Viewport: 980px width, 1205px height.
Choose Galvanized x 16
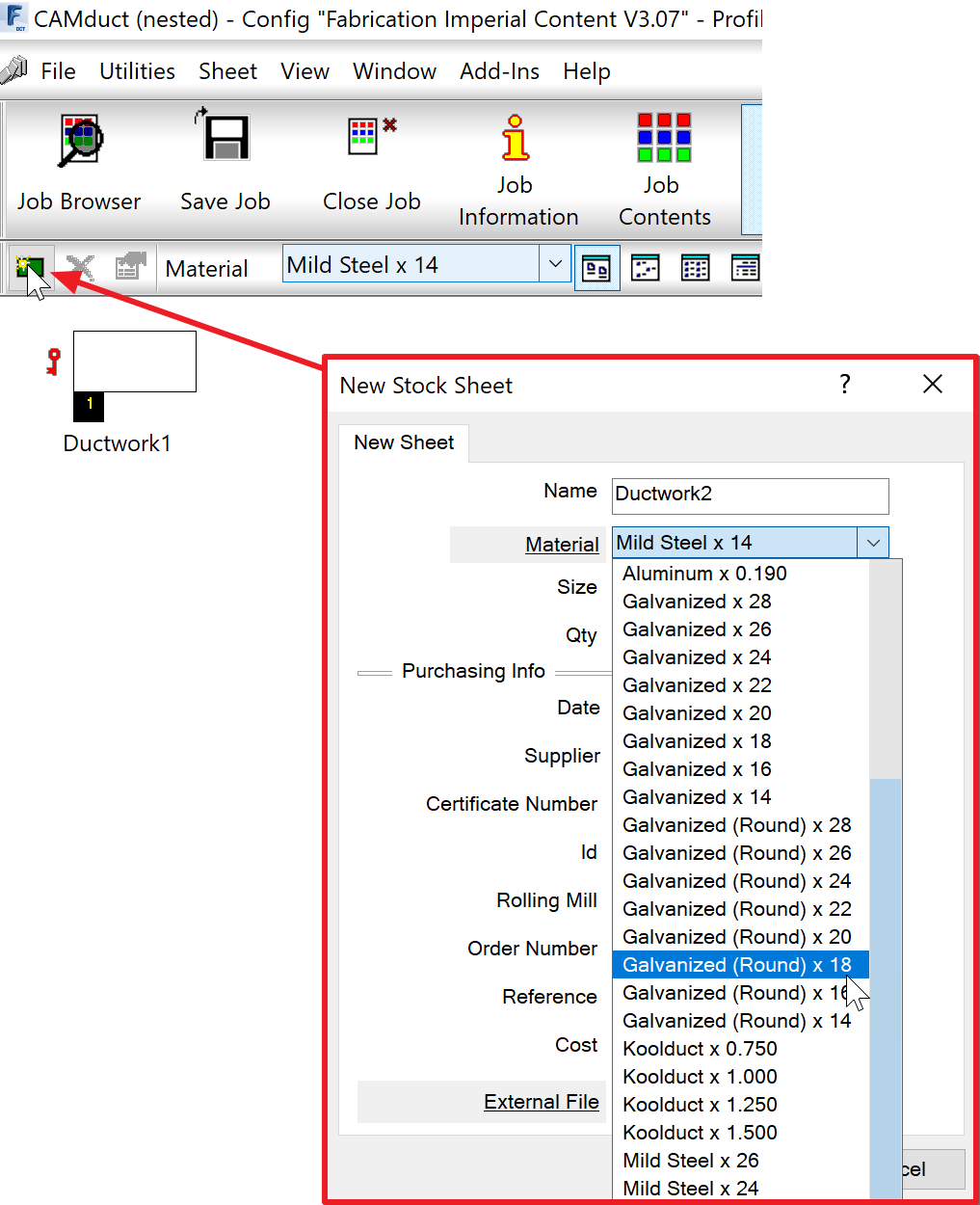(741, 769)
